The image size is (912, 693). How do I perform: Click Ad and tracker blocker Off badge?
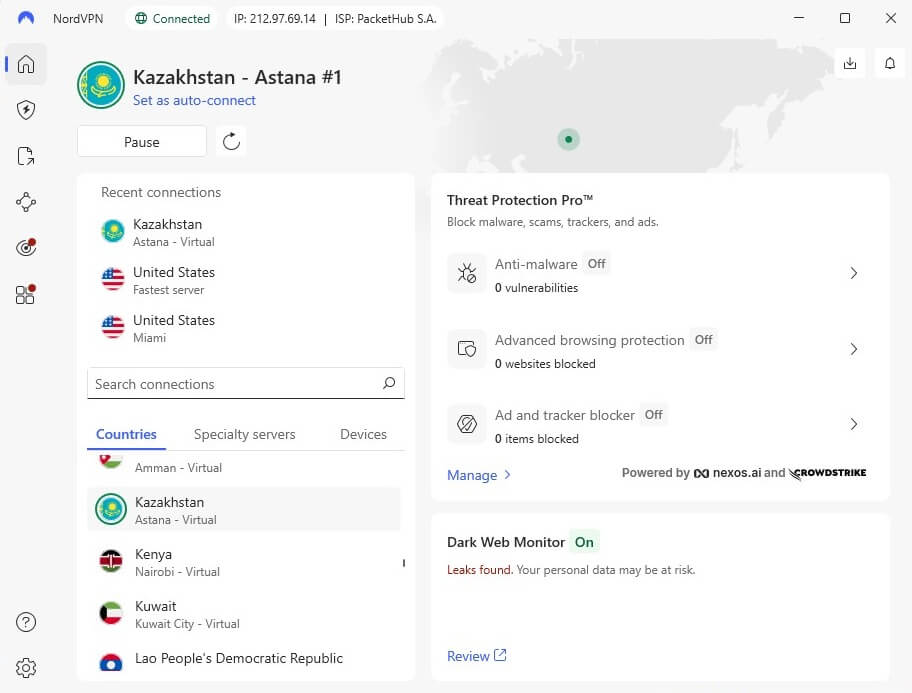(x=653, y=414)
